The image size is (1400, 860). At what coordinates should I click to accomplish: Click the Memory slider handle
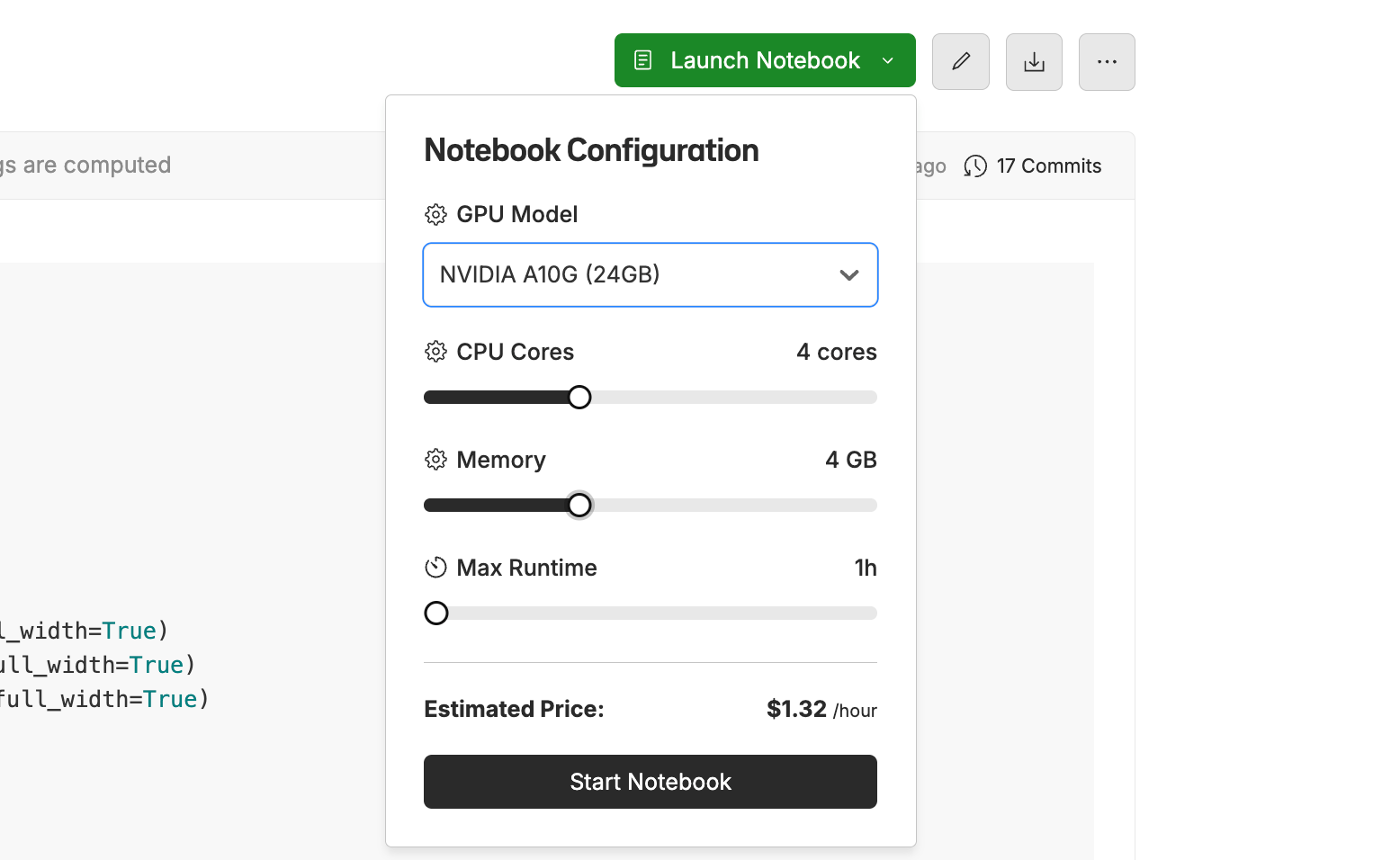click(579, 505)
